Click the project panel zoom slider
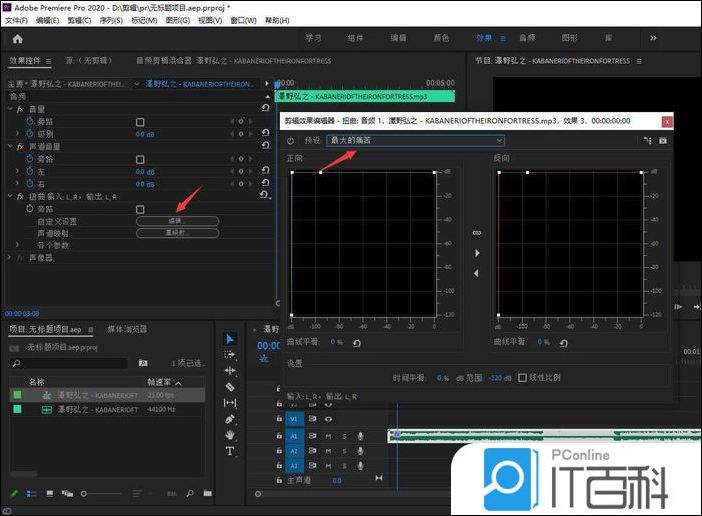702x516 pixels. coord(84,494)
